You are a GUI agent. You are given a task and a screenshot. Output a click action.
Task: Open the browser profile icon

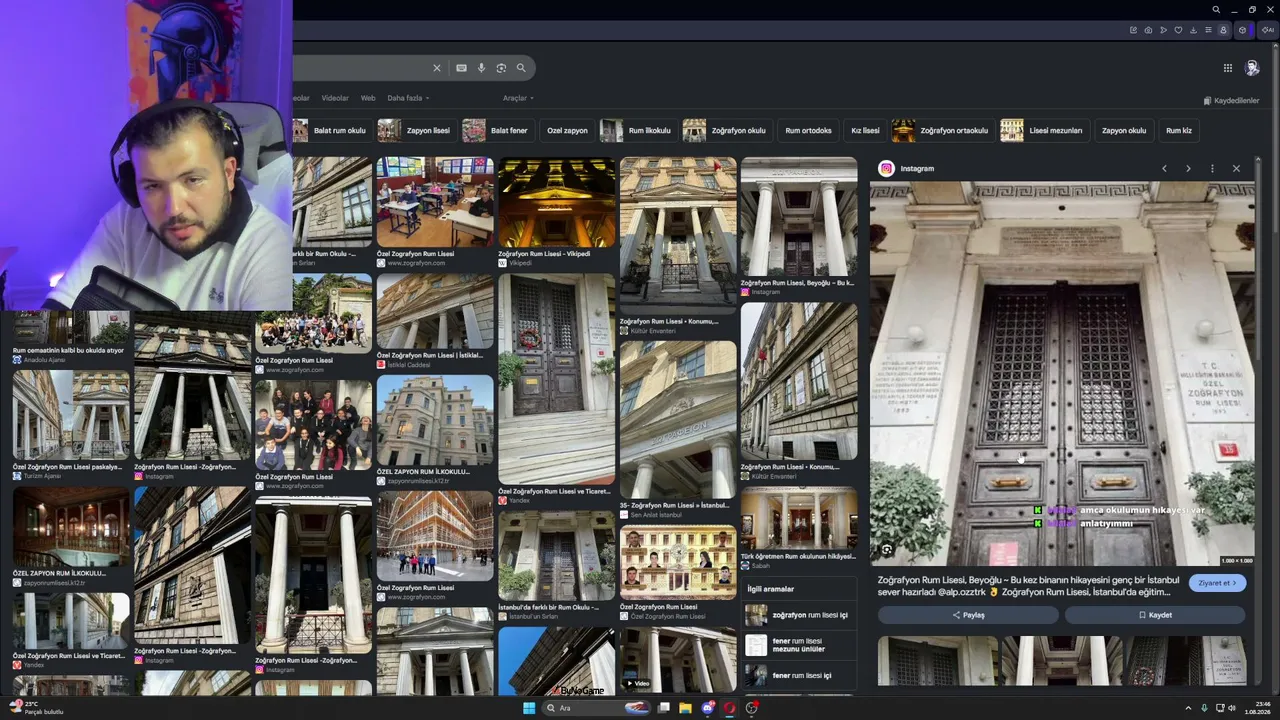click(x=1223, y=30)
